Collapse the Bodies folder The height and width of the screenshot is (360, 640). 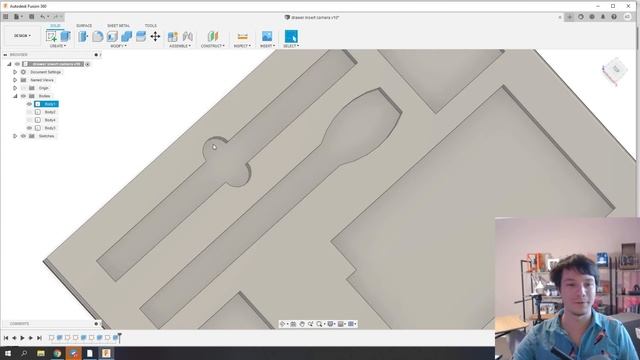click(x=15, y=96)
